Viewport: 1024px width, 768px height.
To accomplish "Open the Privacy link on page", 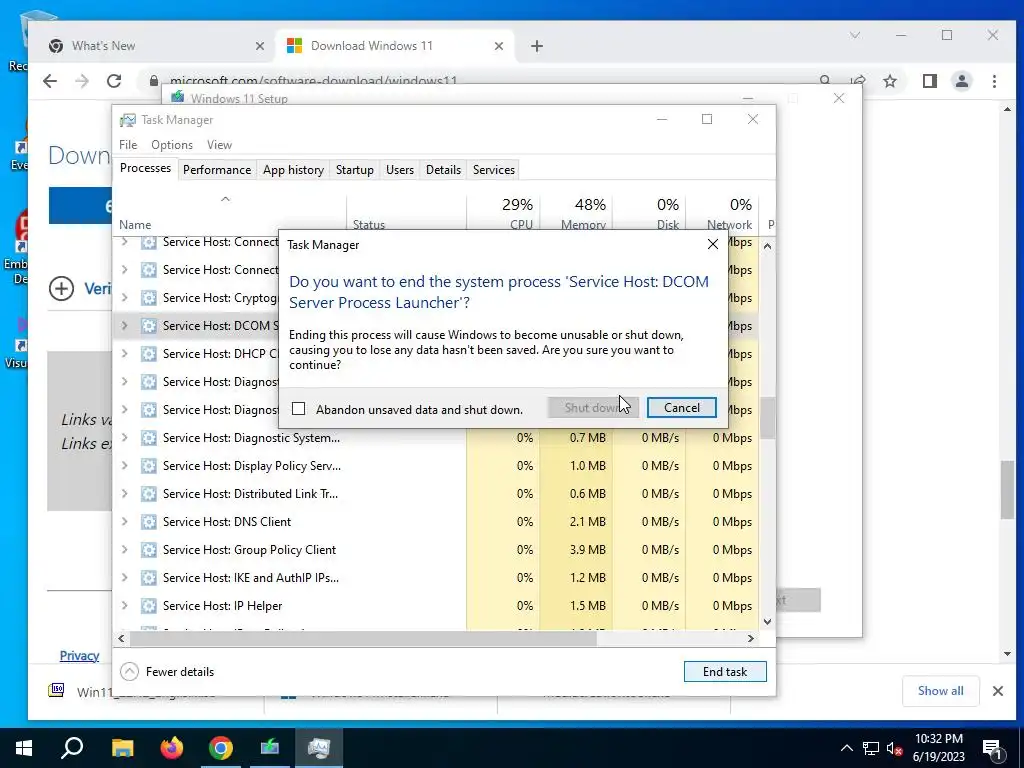I will pyautogui.click(x=80, y=656).
